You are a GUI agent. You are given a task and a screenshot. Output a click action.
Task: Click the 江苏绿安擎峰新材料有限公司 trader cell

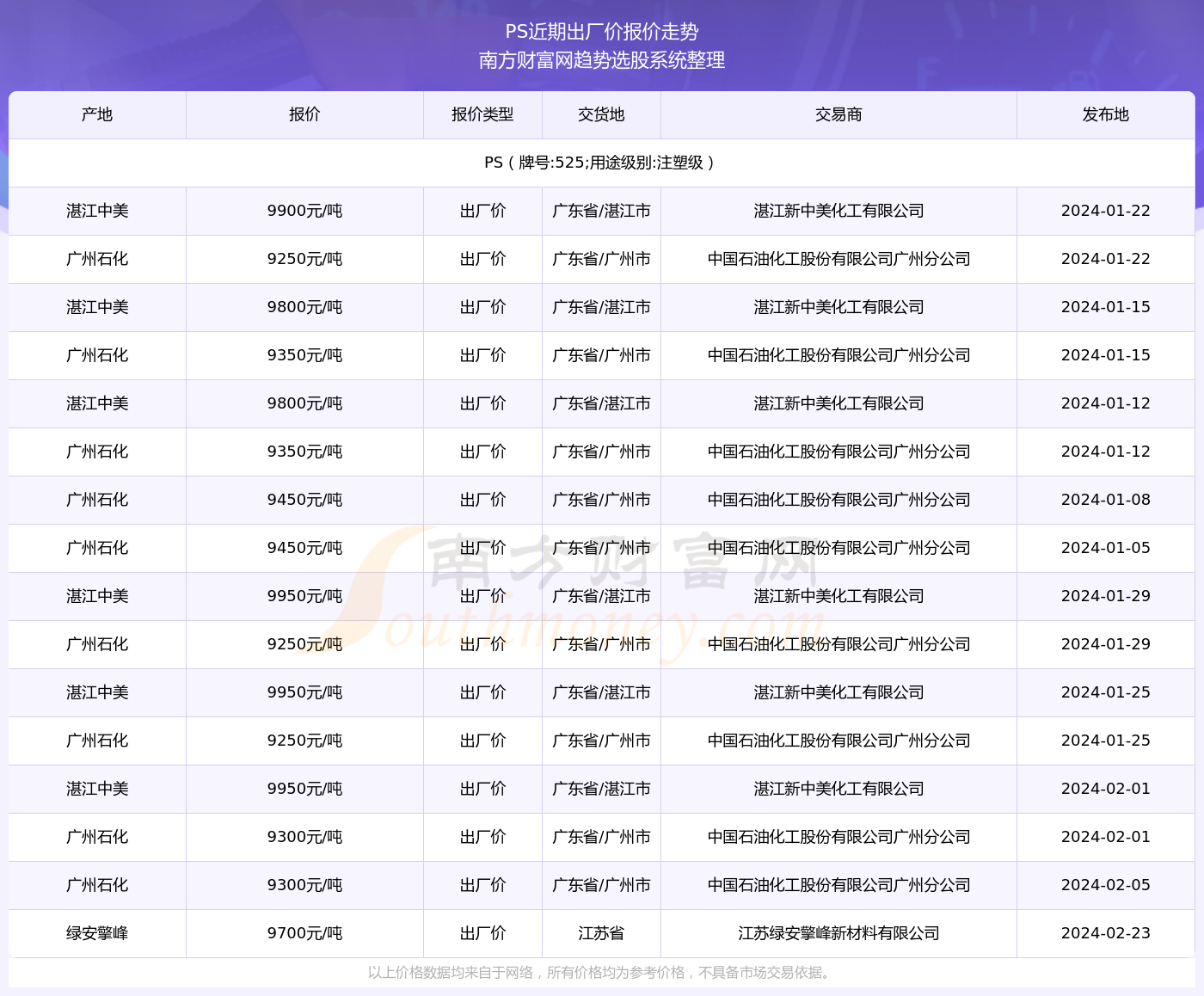[x=838, y=933]
